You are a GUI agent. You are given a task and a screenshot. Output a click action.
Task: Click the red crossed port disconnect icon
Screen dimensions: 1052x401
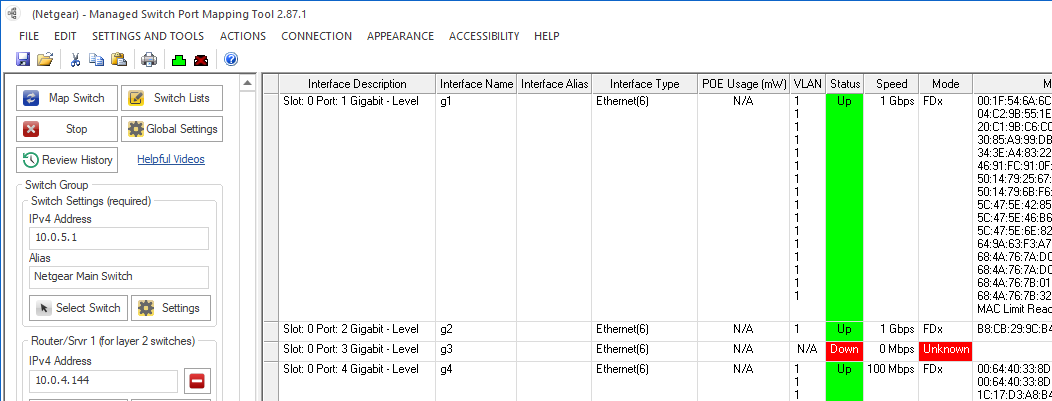[x=201, y=60]
